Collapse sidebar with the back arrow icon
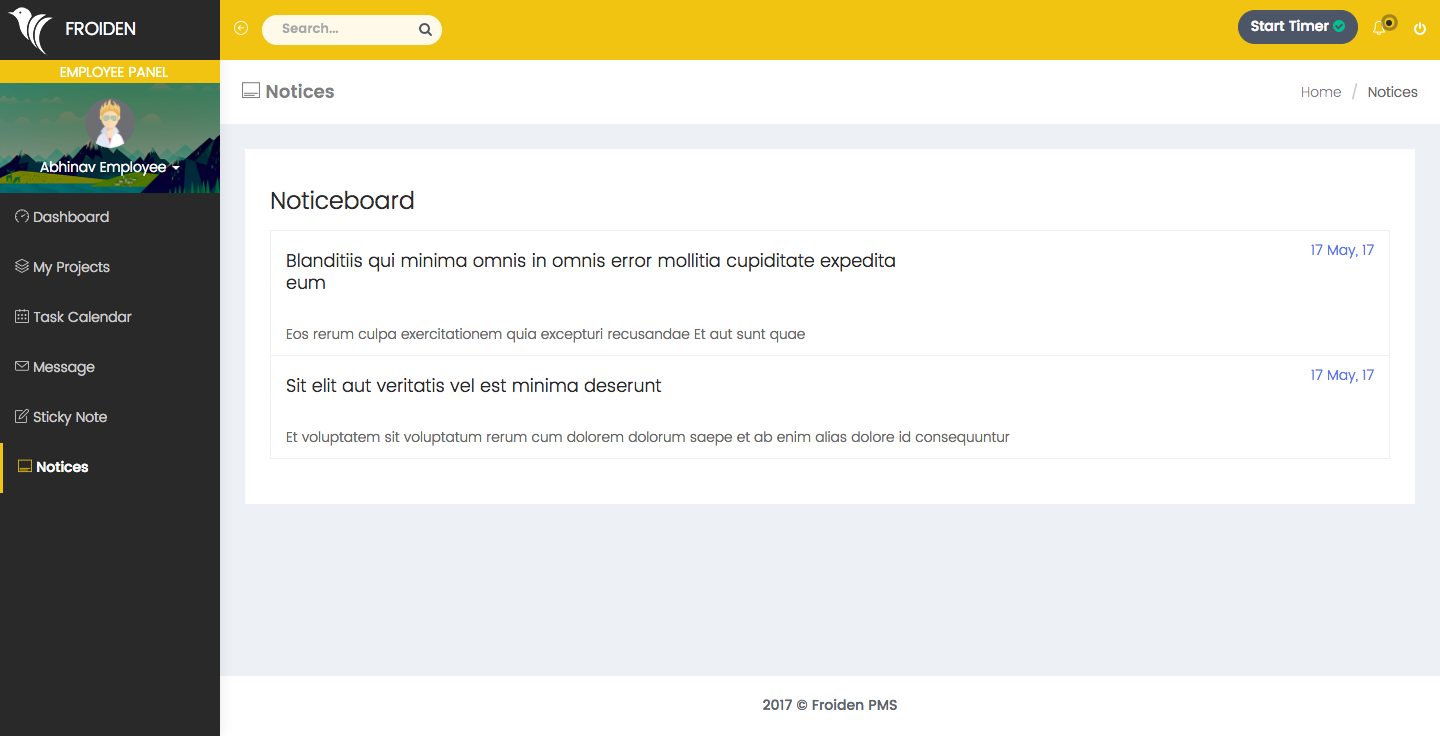 (x=241, y=29)
